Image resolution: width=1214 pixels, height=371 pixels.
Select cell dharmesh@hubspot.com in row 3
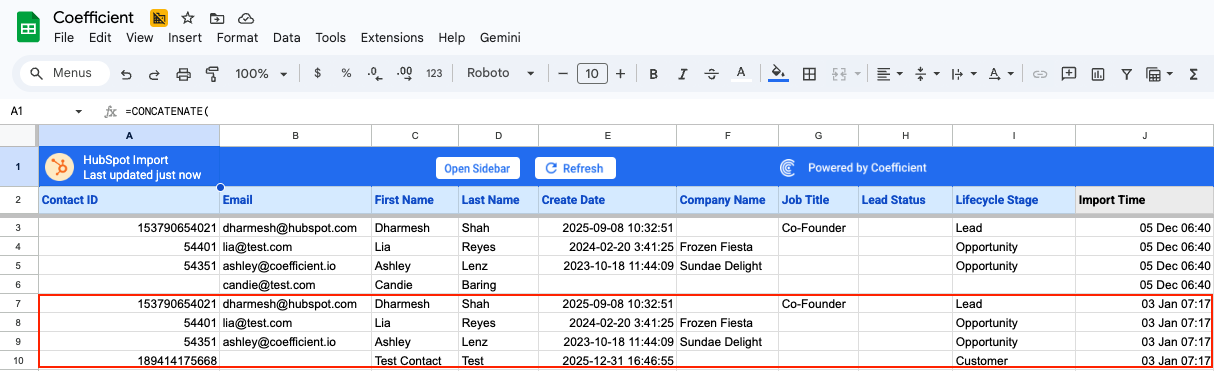[x=296, y=228]
